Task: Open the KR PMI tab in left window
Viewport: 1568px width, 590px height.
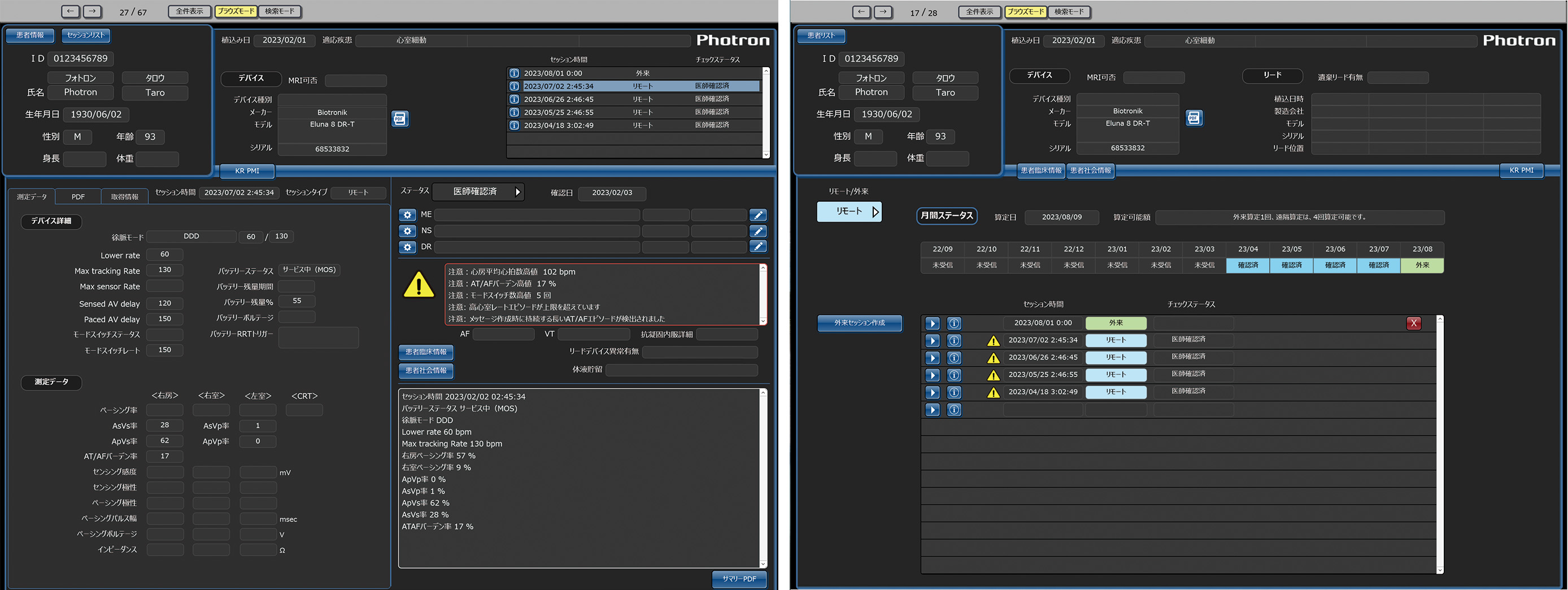Action: pos(247,171)
